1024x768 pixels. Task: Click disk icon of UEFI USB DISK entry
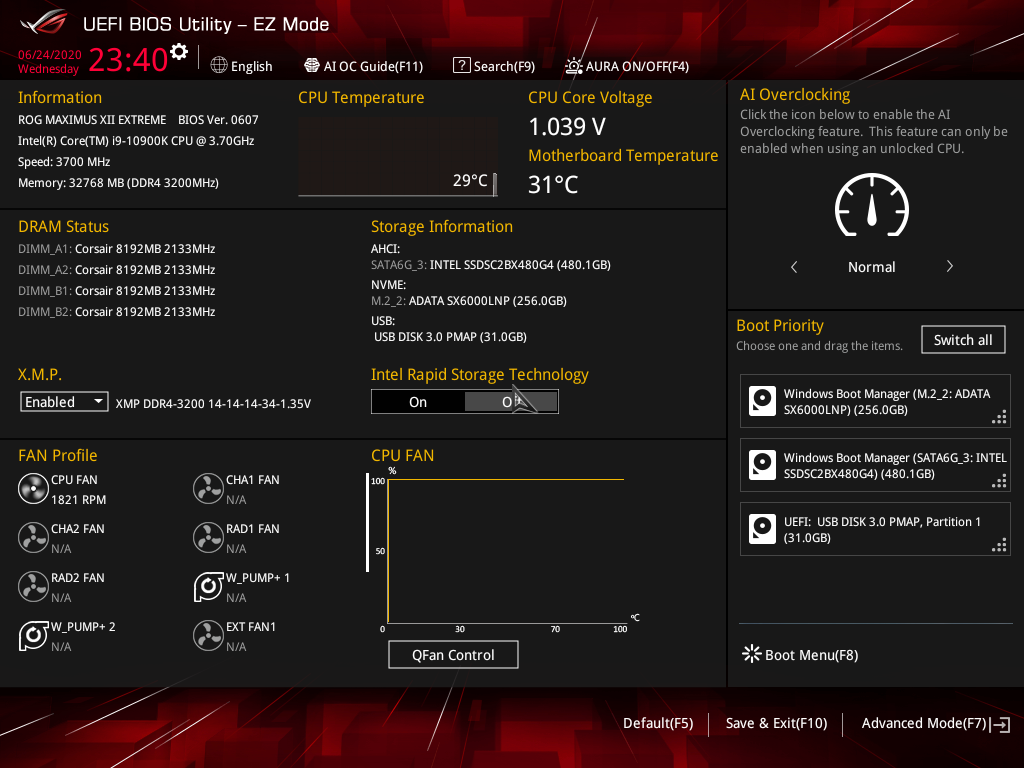[762, 529]
